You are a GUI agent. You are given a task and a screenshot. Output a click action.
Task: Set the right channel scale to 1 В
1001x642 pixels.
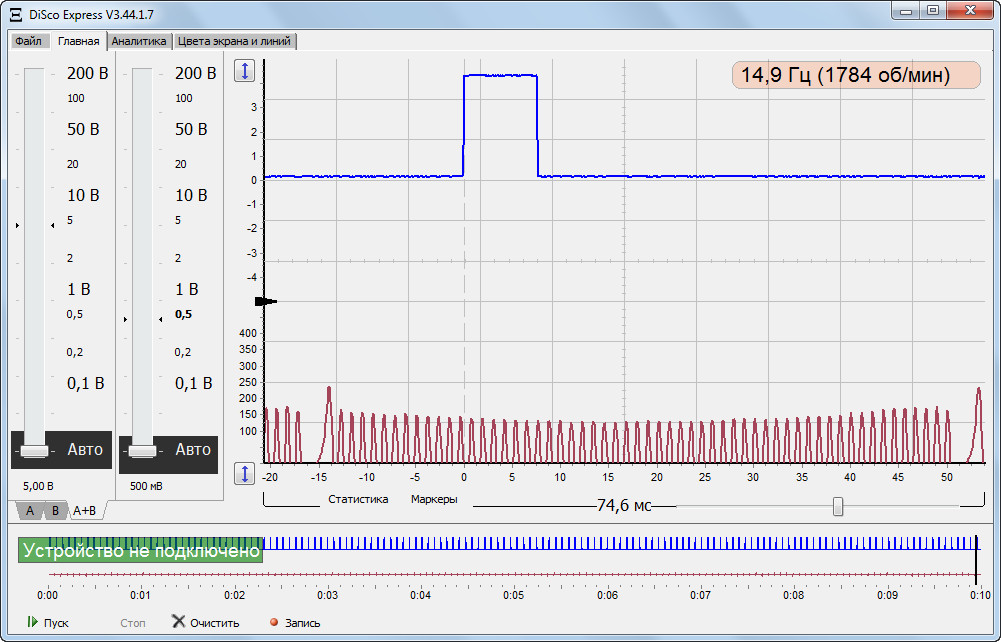[x=186, y=289]
